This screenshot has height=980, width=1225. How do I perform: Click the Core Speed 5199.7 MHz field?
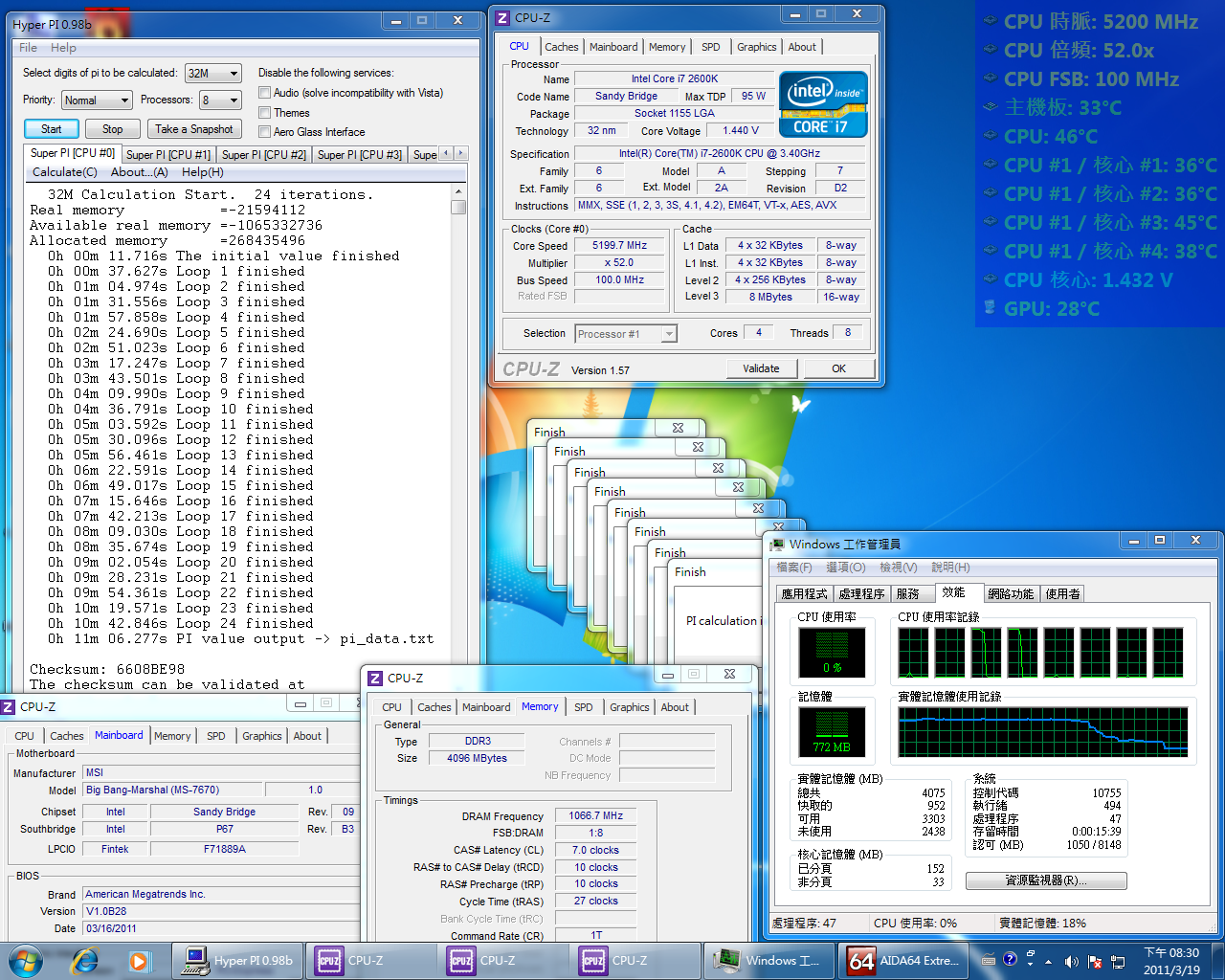tap(619, 245)
